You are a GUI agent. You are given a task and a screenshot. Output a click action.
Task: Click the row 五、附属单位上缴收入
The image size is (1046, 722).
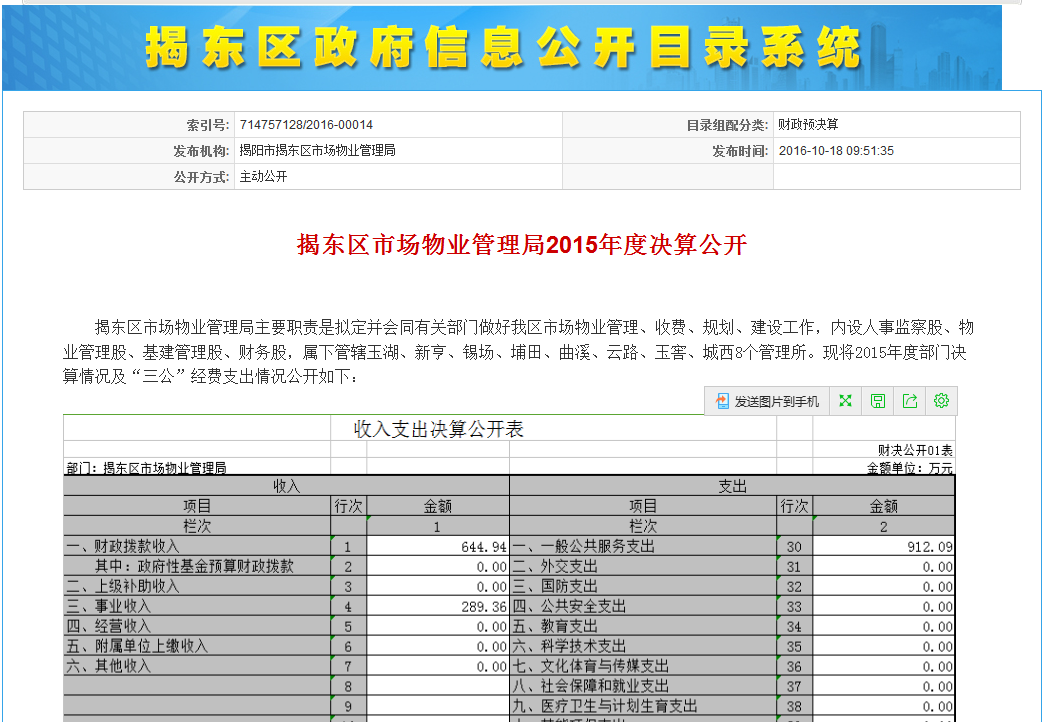(137, 647)
